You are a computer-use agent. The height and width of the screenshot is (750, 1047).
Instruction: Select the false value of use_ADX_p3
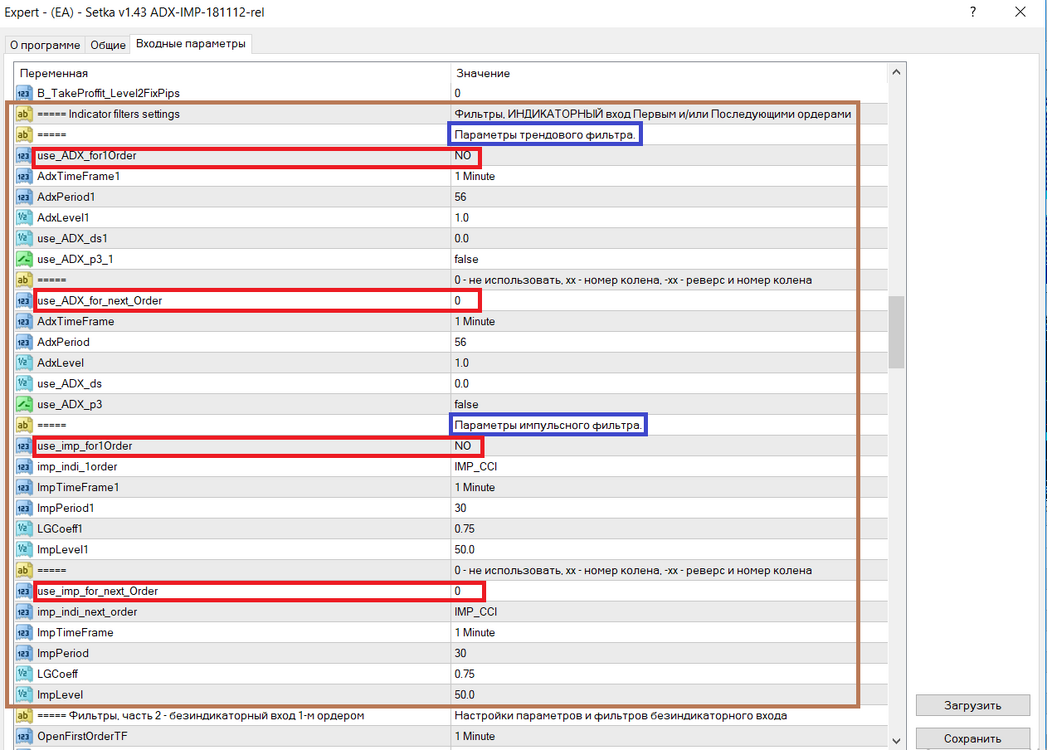point(466,404)
